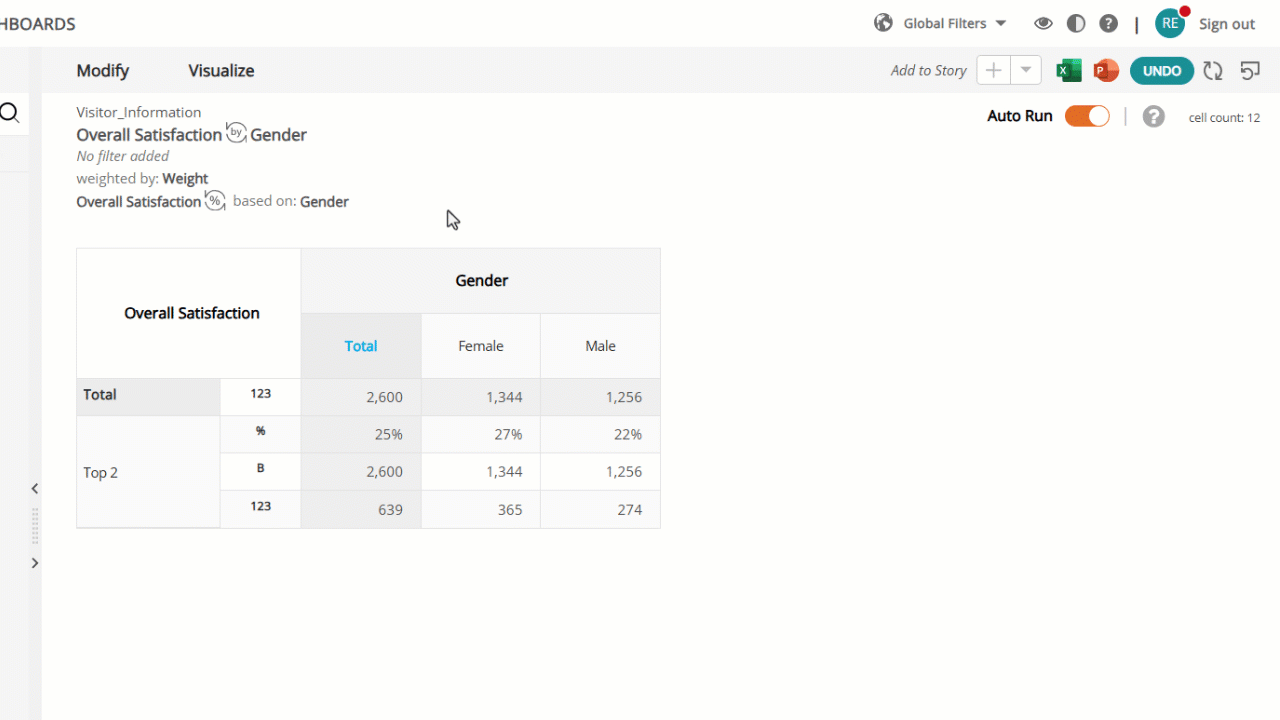The image size is (1280, 720).
Task: Expand the Add to Story dropdown arrow
Action: (x=1026, y=70)
